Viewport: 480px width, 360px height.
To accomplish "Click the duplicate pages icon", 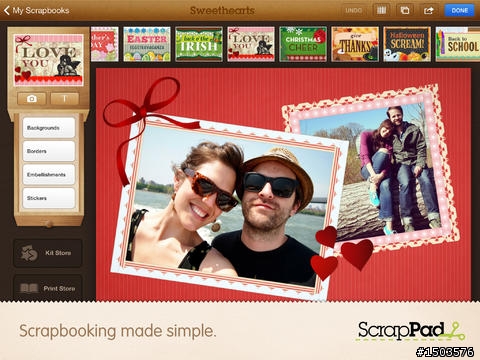I will (x=405, y=11).
